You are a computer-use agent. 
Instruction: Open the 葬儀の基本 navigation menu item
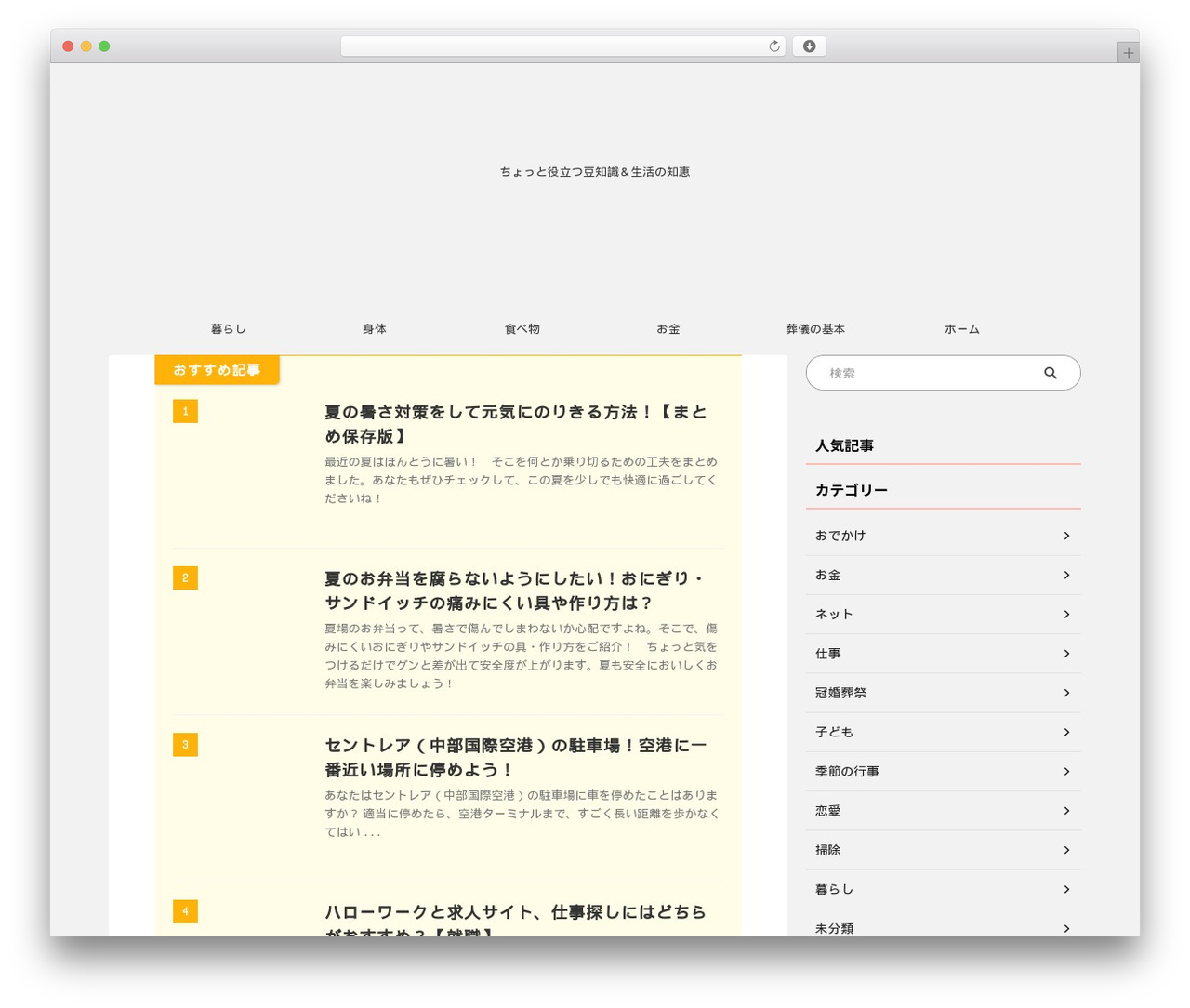[x=815, y=329]
